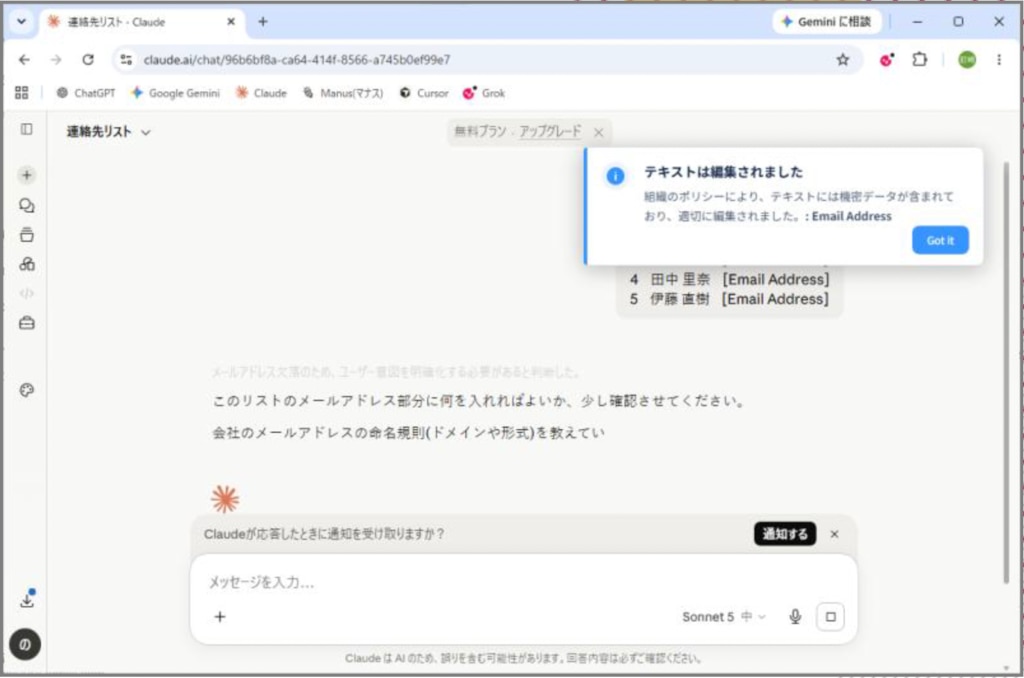The height and width of the screenshot is (678, 1024).
Task: Open the projects icon in sidebar
Action: [x=27, y=235]
